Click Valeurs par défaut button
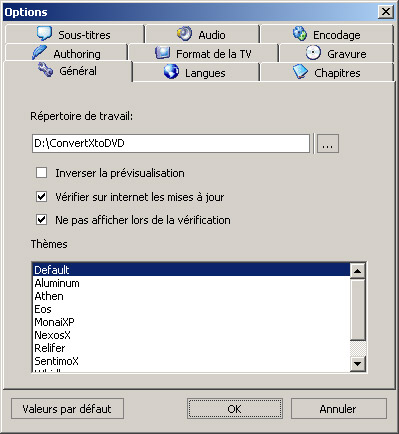The image size is (399, 434). point(67,409)
